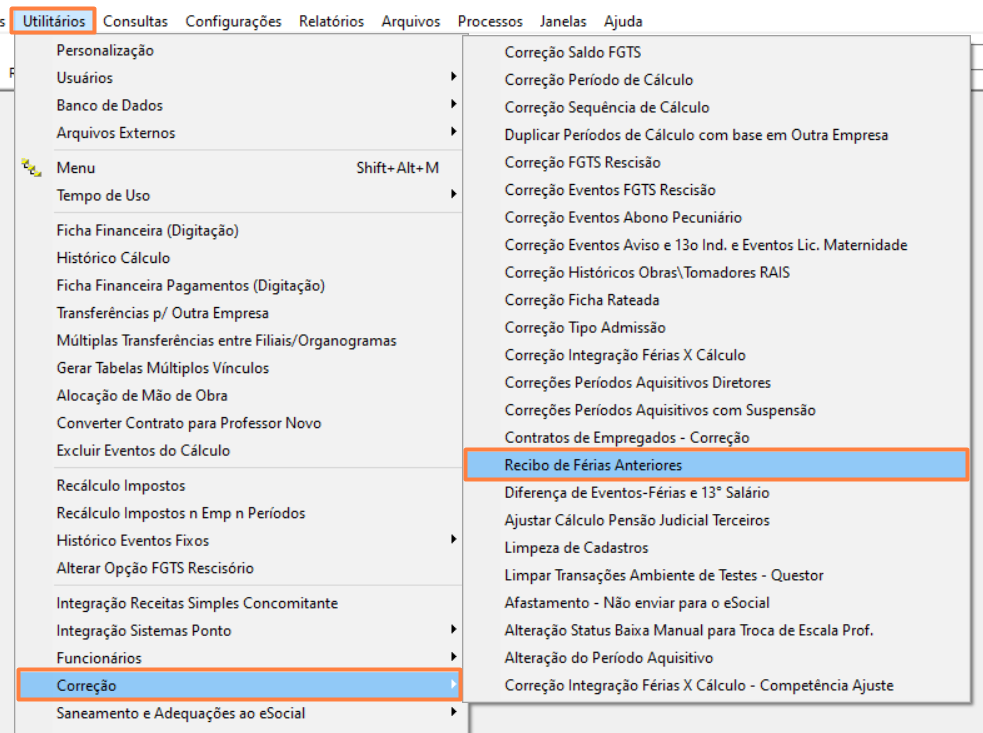The width and height of the screenshot is (983, 733).
Task: Open the Configurações menu
Action: click(233, 21)
